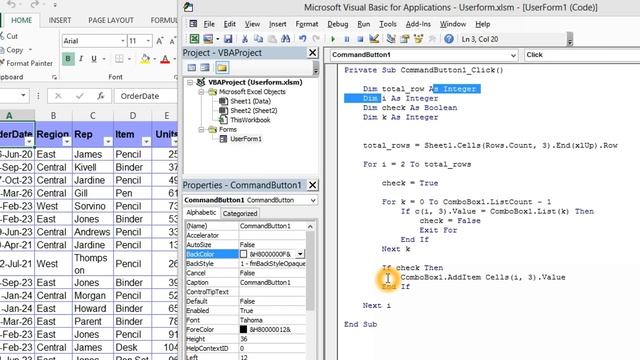This screenshot has width=640, height=360.
Task: Click View Object icon in Project pane
Action: tap(205, 68)
